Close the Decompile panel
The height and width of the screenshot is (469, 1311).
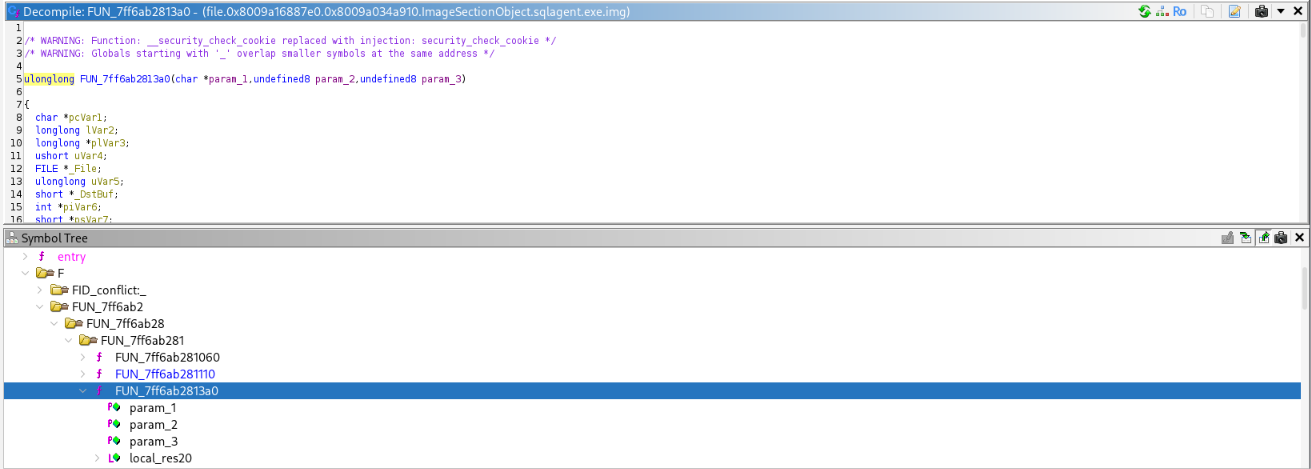click(x=1299, y=11)
